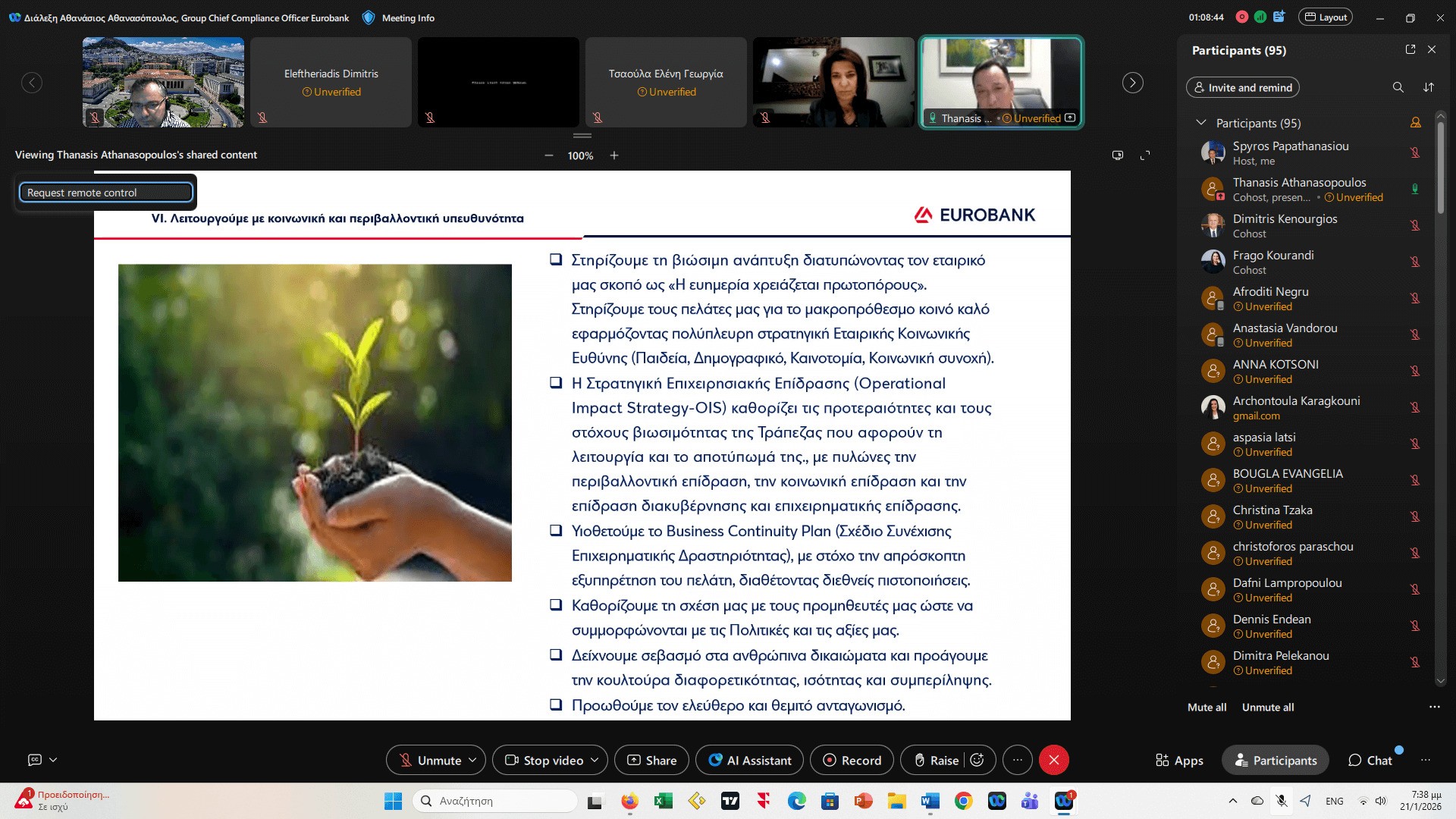Open the AI Assistant
Viewport: 1456px width, 819px height.
pyautogui.click(x=749, y=760)
